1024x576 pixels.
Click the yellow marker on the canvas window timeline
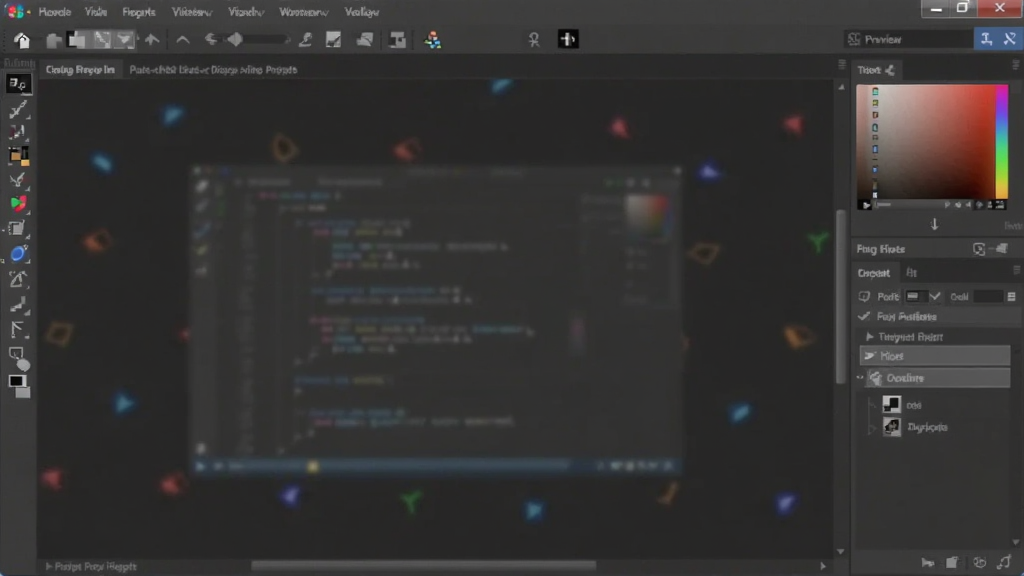coord(313,466)
